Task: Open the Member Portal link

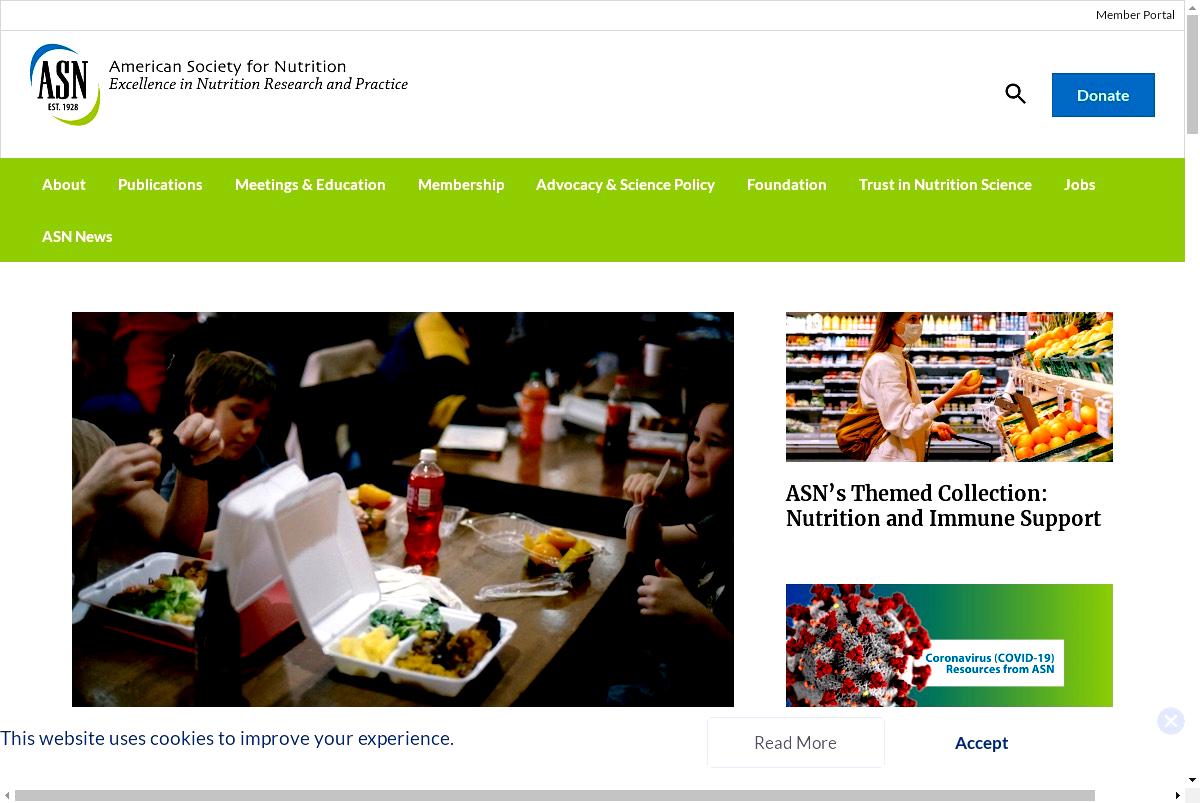Action: click(x=1135, y=15)
